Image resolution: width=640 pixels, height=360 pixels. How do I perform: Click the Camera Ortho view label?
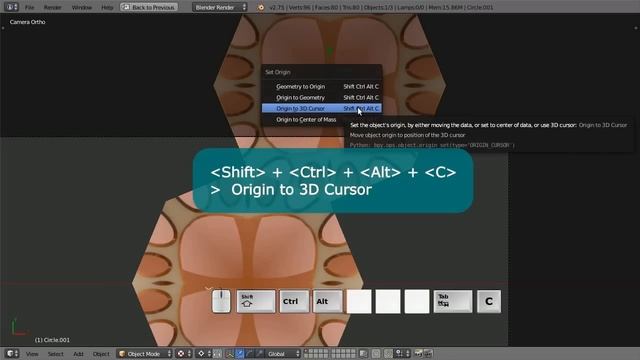point(27,22)
